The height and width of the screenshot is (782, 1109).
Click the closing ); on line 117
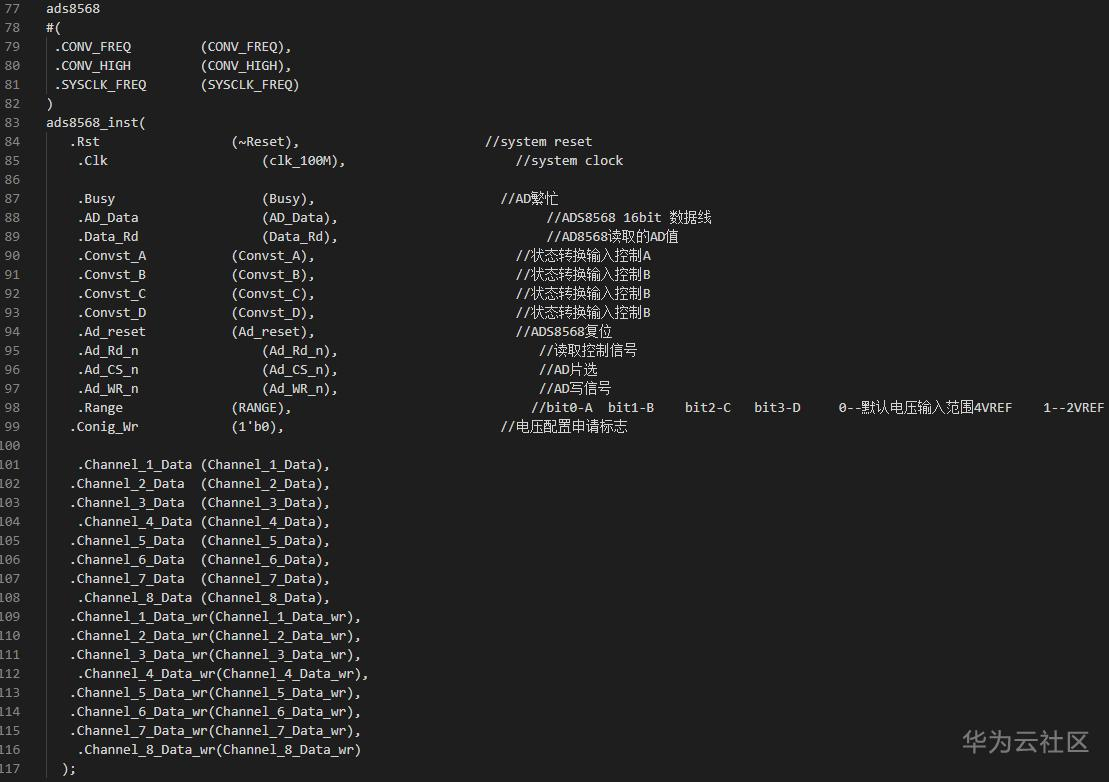(x=69, y=769)
